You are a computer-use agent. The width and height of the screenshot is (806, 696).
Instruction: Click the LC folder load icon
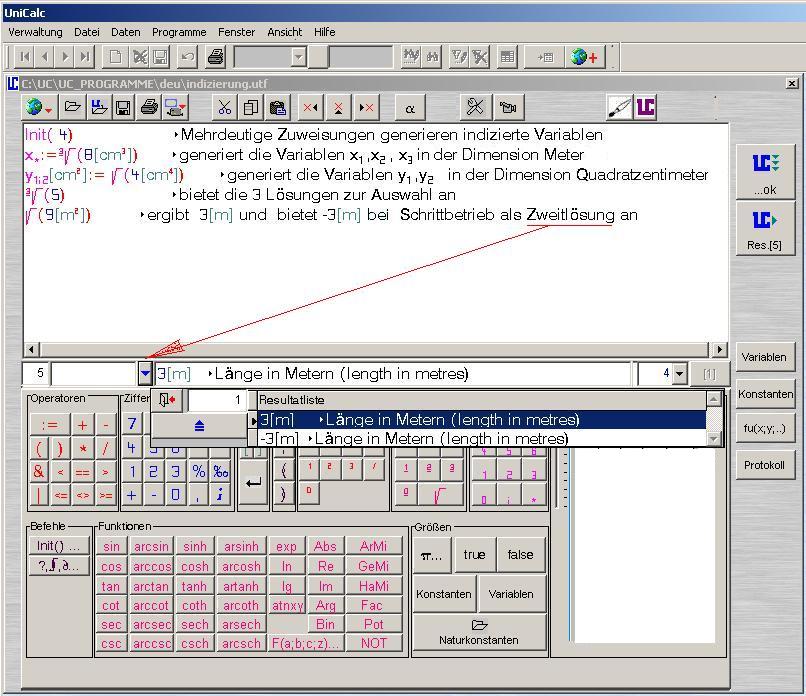click(98, 107)
